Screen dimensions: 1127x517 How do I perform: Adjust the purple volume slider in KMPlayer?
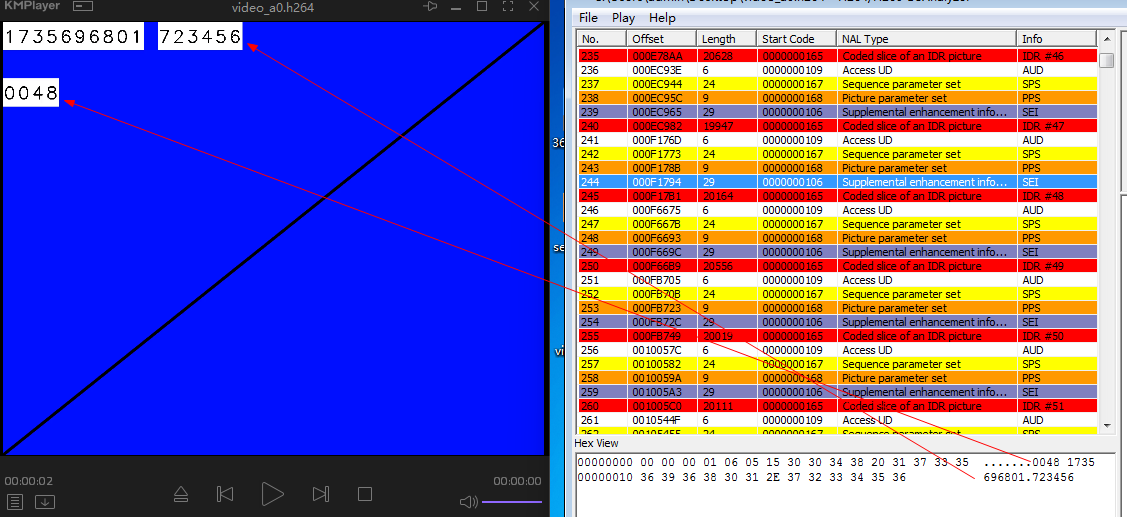click(x=512, y=501)
